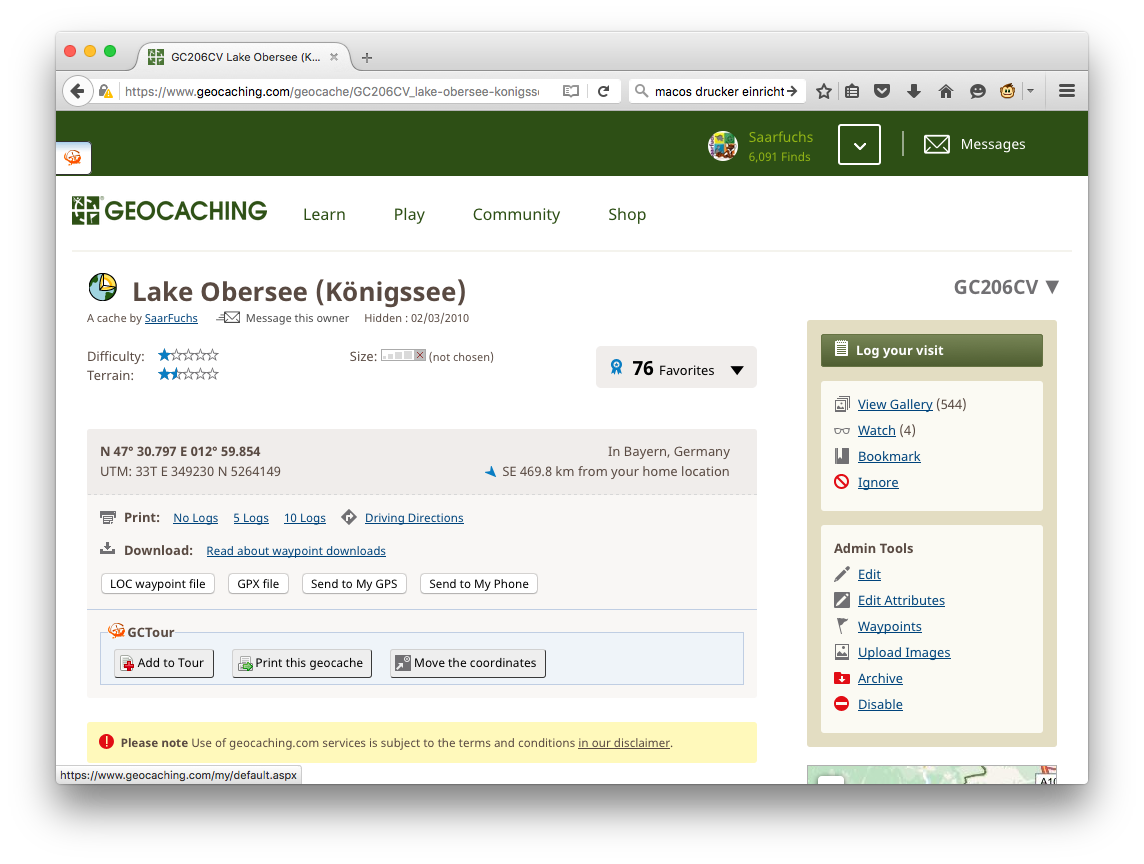The width and height of the screenshot is (1144, 864).
Task: Click the Archive link
Action: pyautogui.click(x=880, y=679)
